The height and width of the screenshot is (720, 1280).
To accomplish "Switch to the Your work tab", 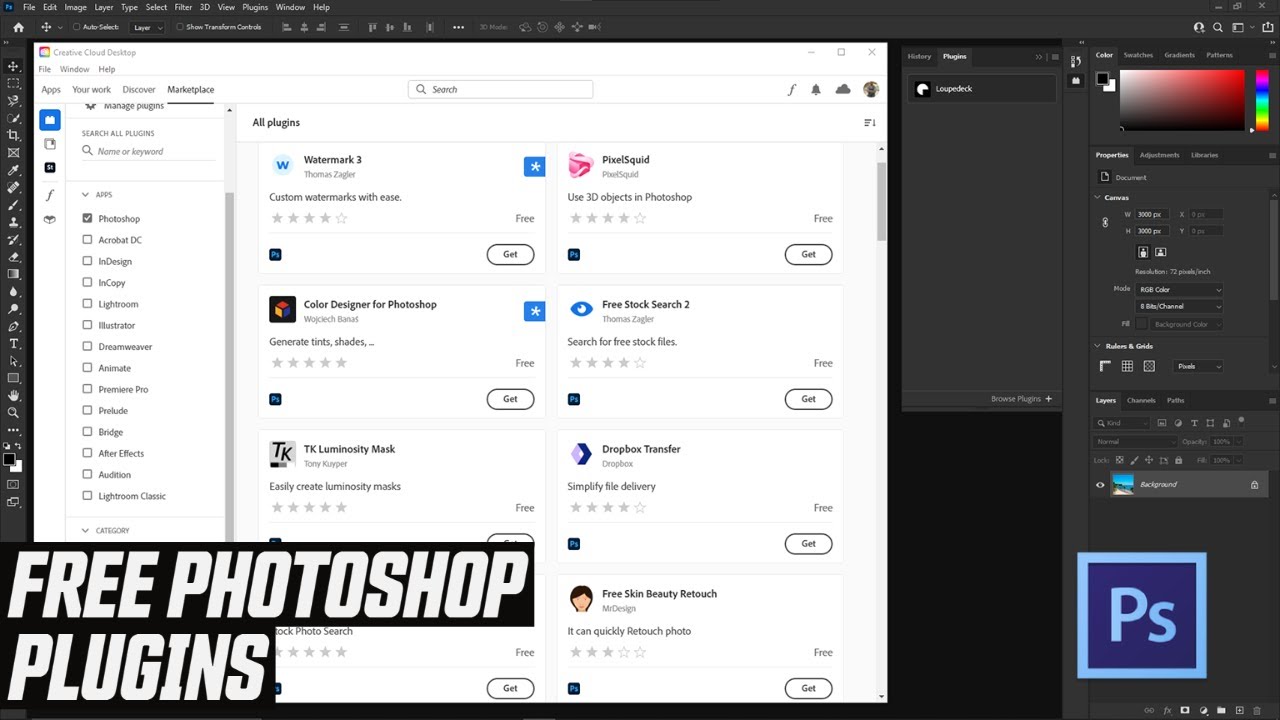I will coord(91,90).
